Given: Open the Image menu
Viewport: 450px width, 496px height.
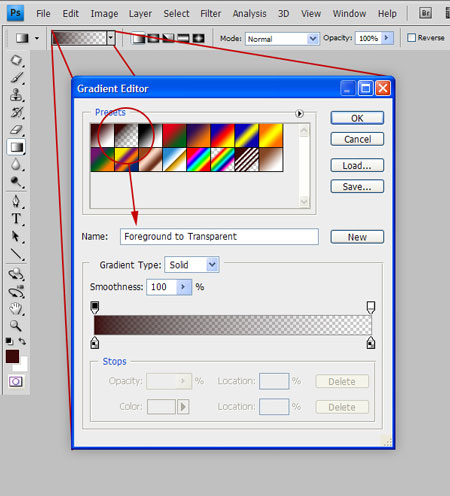Looking at the screenshot, I should (104, 14).
